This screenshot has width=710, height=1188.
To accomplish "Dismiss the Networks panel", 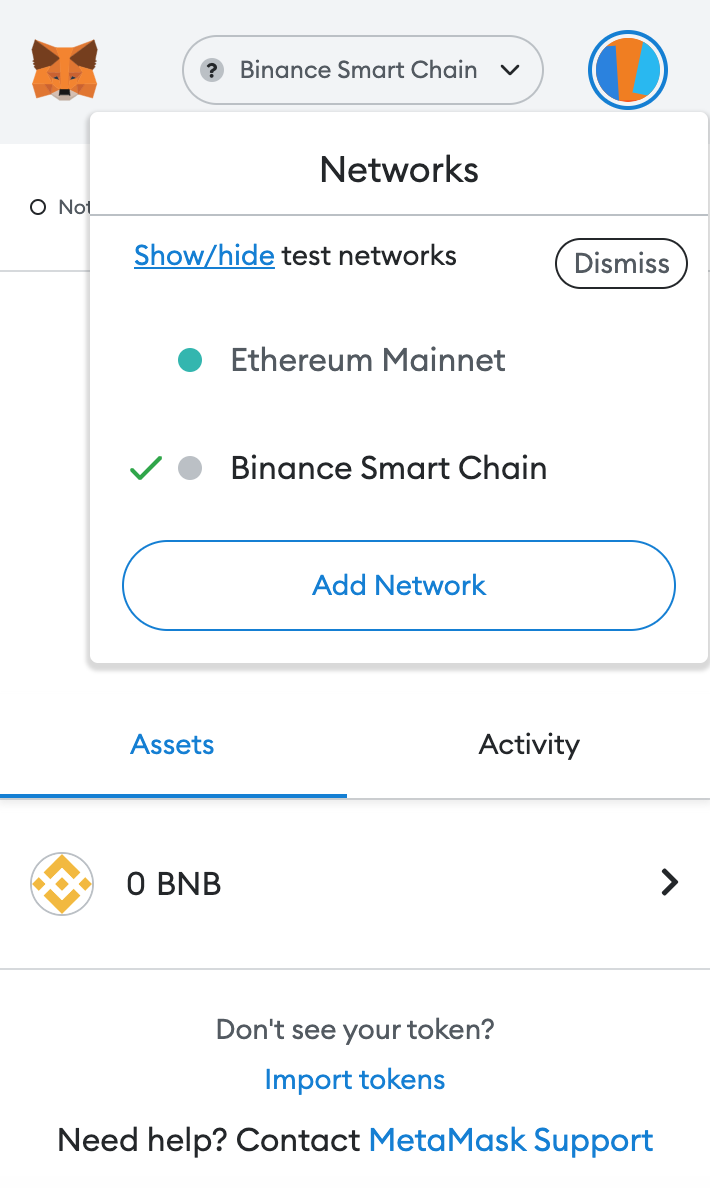I will [x=620, y=263].
